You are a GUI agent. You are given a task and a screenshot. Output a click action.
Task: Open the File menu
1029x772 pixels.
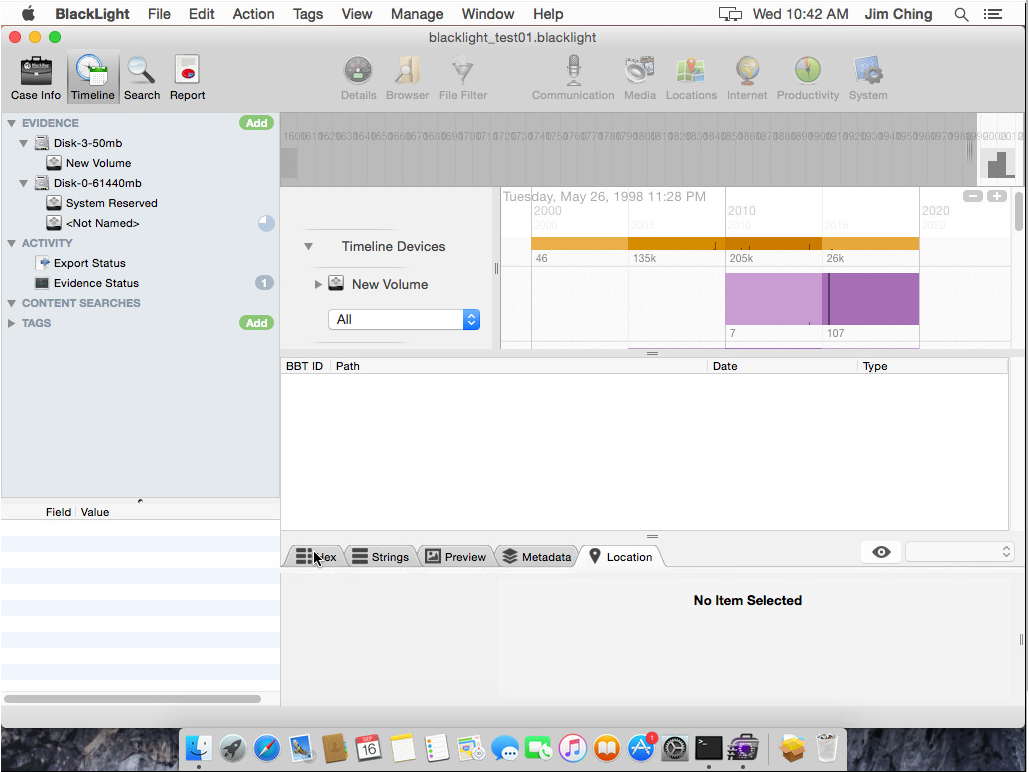159,14
